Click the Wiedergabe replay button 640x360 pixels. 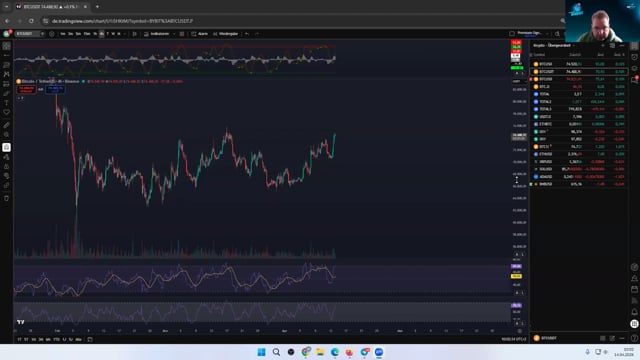pyautogui.click(x=226, y=34)
